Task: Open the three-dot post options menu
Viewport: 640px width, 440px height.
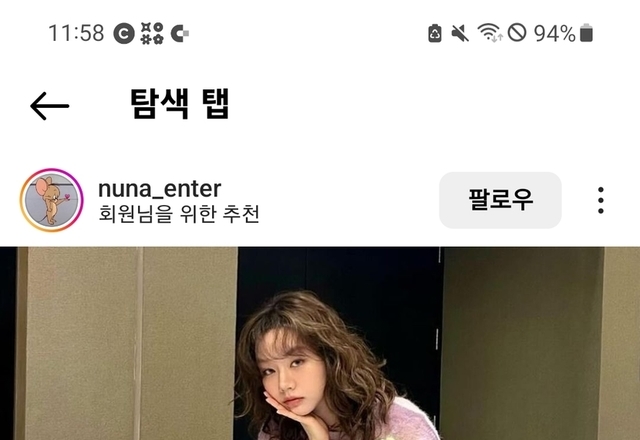Action: (x=600, y=200)
